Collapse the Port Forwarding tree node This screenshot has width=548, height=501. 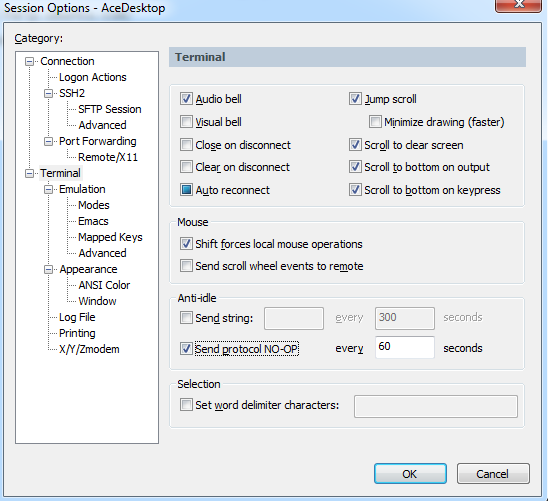(48, 141)
